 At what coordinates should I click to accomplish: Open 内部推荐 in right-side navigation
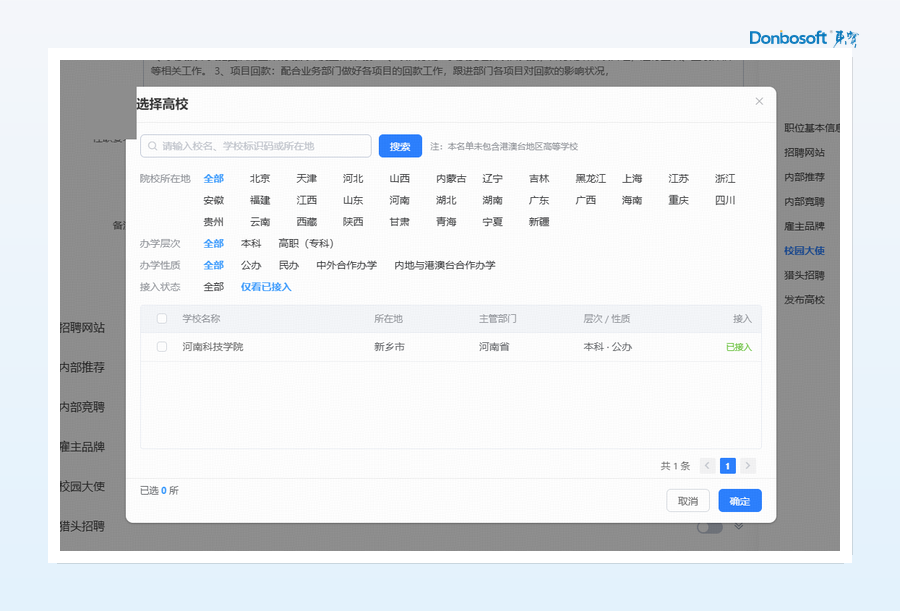point(804,177)
